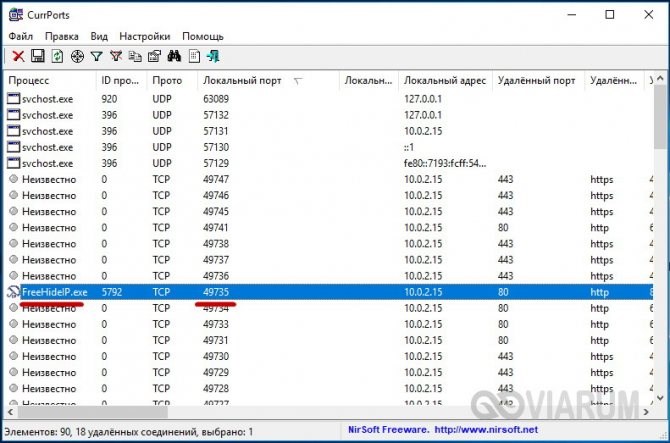Click the horizontal scrollbar right arrow

coord(646,412)
